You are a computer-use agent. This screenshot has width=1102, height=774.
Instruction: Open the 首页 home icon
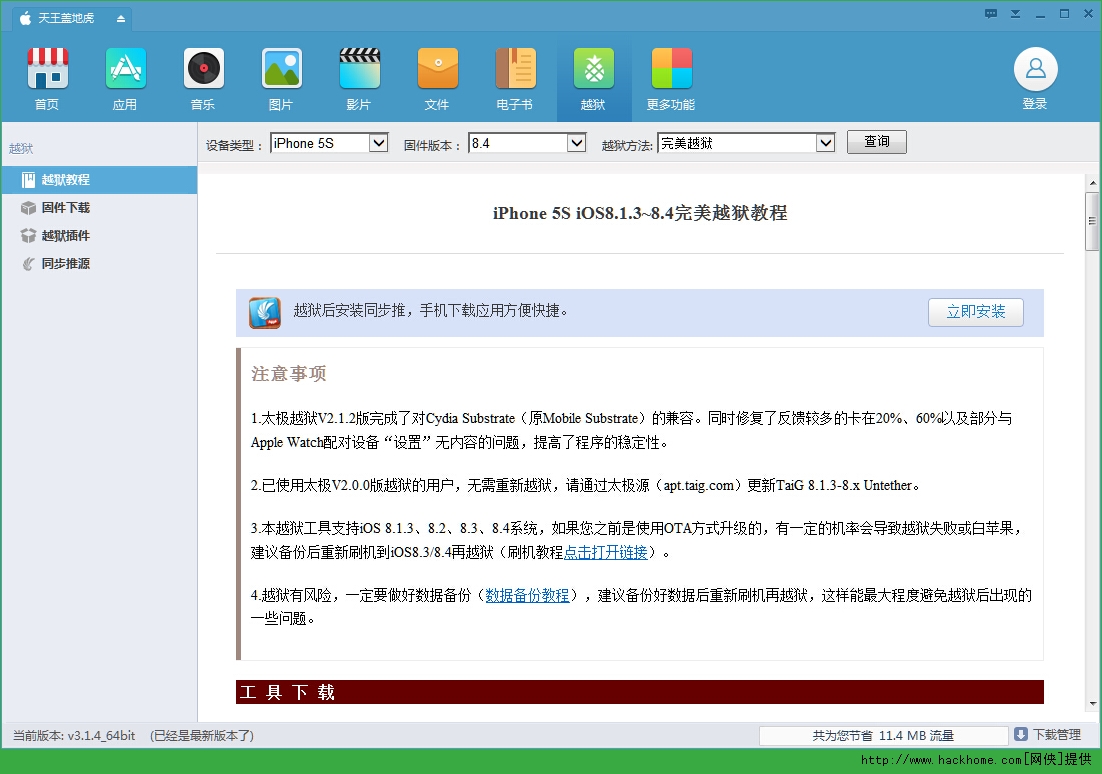pyautogui.click(x=47, y=69)
